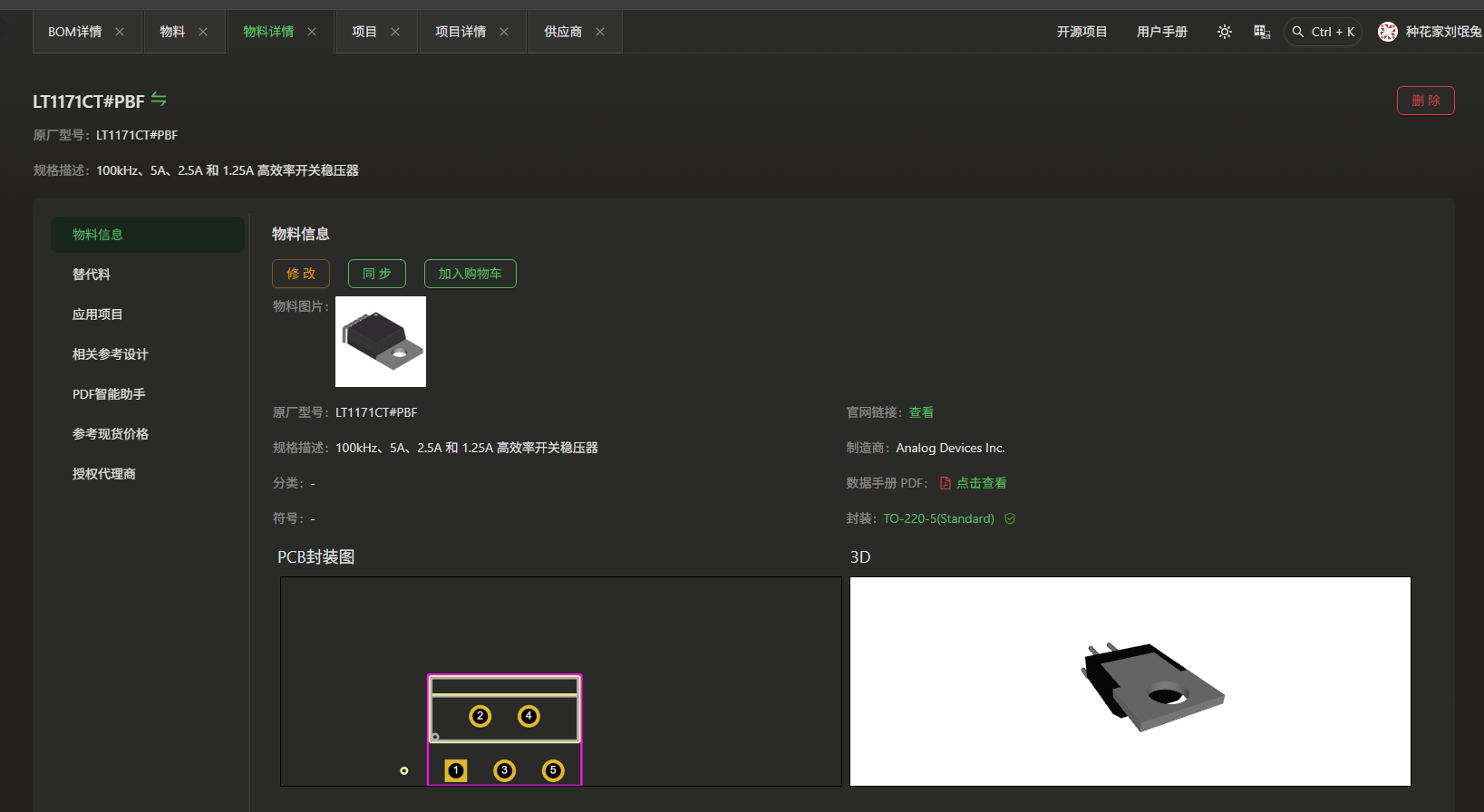Switch to the 项目 tab
Image resolution: width=1484 pixels, height=812 pixels.
(x=364, y=32)
